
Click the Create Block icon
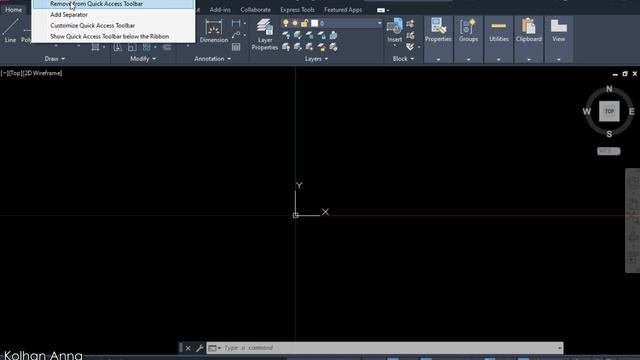point(410,24)
